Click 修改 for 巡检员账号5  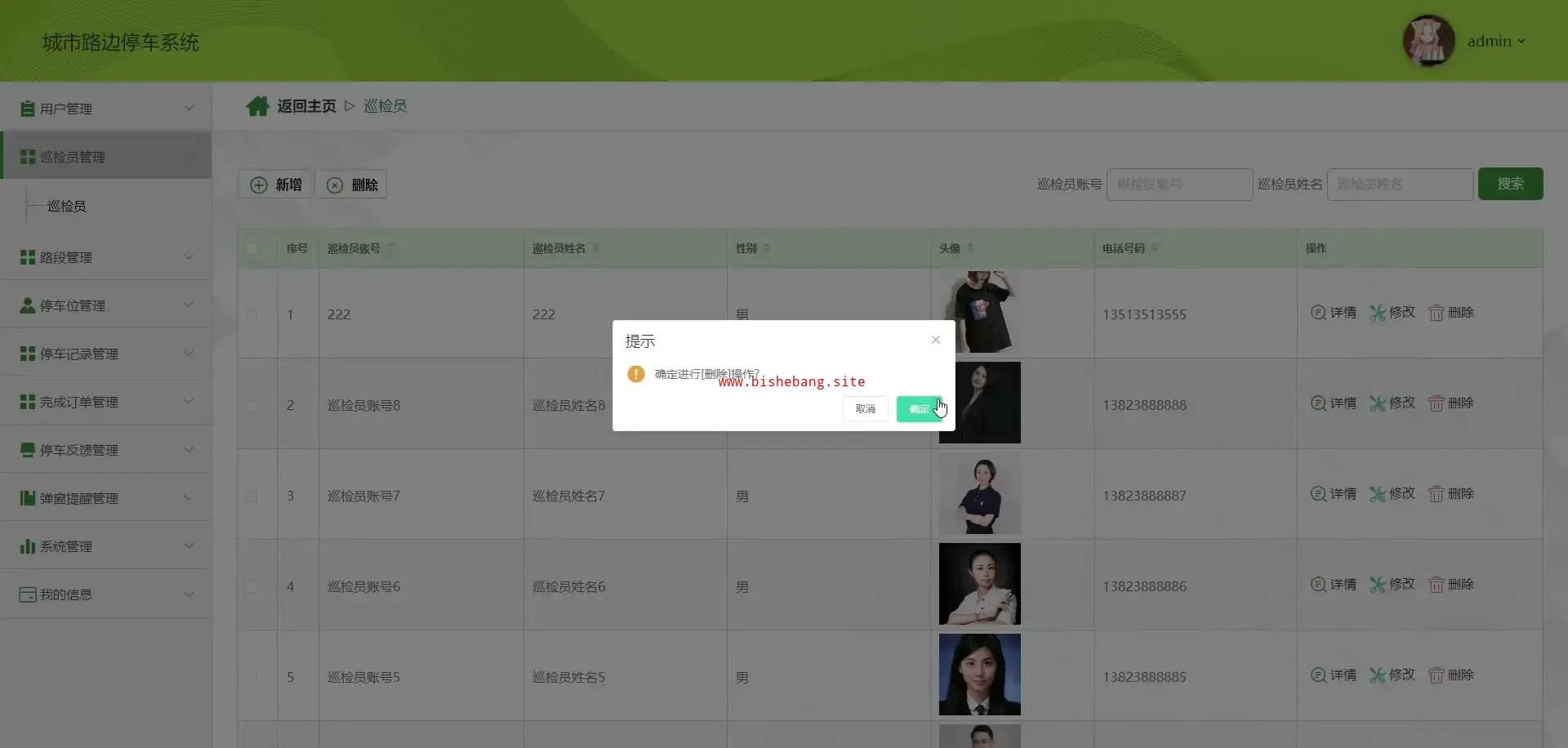tap(1392, 675)
